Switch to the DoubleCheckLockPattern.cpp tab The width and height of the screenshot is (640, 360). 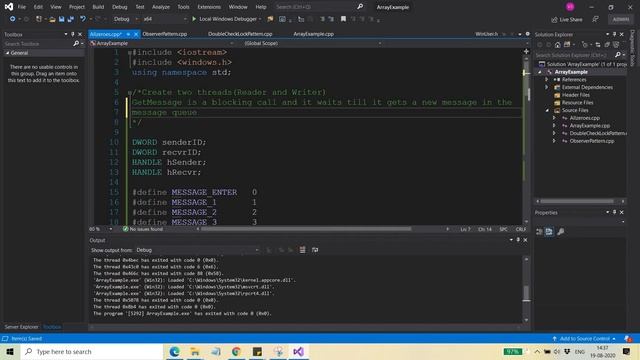(240, 34)
